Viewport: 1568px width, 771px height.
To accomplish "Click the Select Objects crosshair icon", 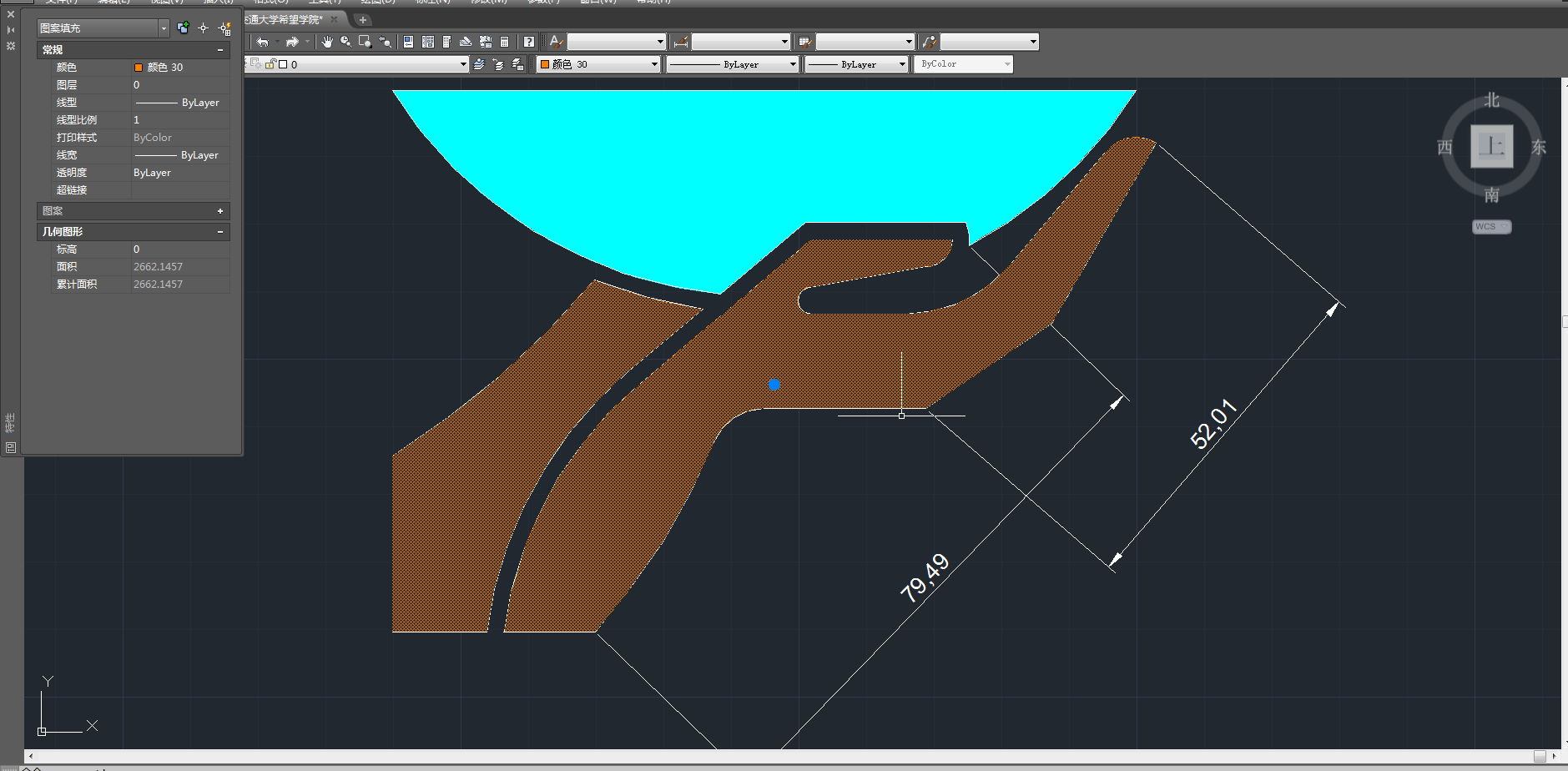I will pyautogui.click(x=203, y=28).
